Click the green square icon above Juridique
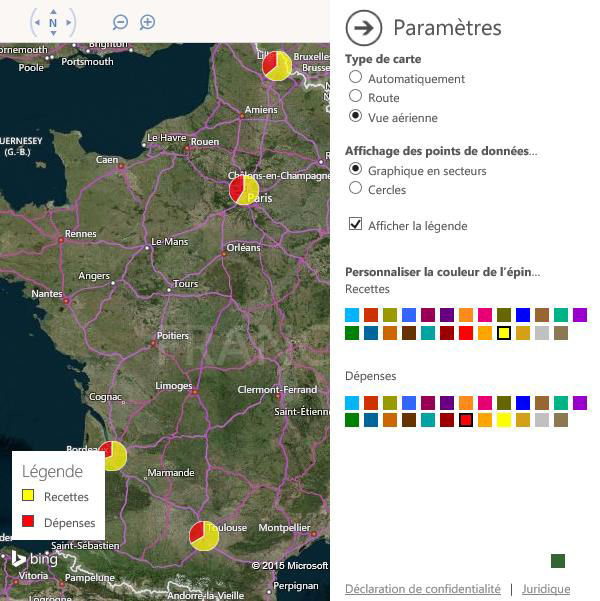This screenshot has width=600, height=601. coord(558,561)
